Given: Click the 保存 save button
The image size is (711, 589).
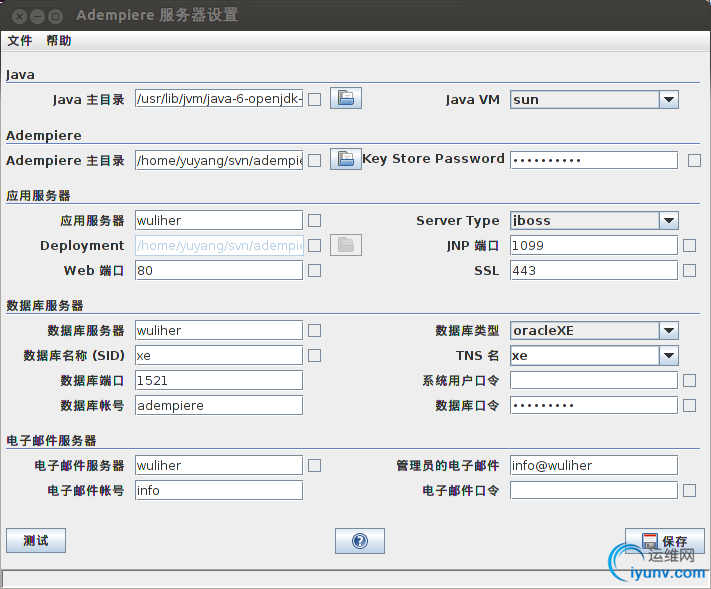Looking at the screenshot, I should (x=664, y=541).
